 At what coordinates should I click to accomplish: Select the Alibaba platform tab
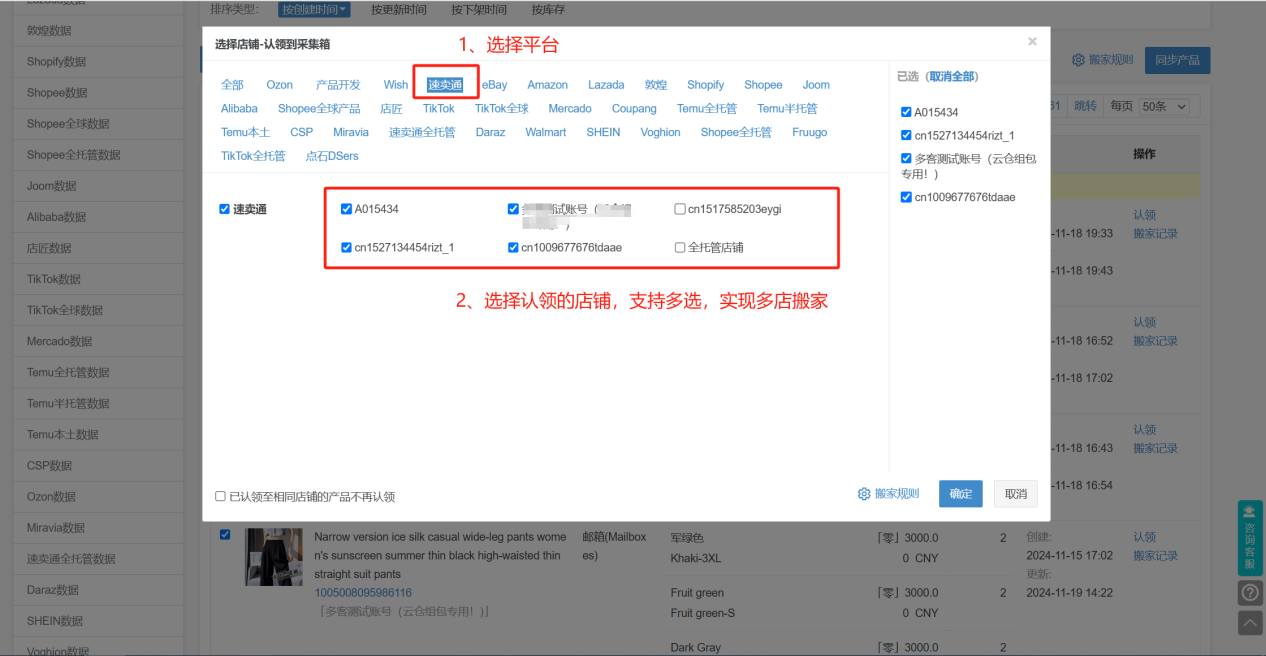239,108
